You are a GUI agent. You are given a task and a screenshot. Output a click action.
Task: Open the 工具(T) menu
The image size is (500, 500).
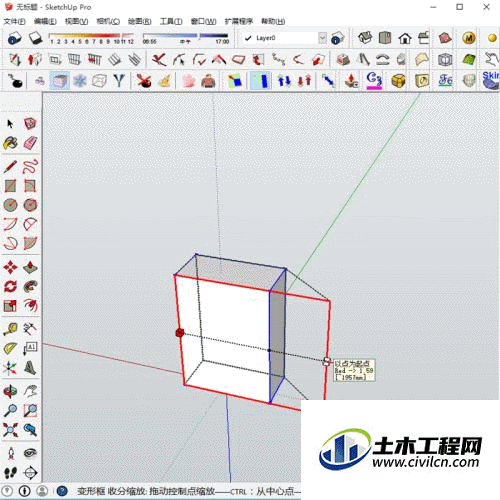(x=171, y=21)
